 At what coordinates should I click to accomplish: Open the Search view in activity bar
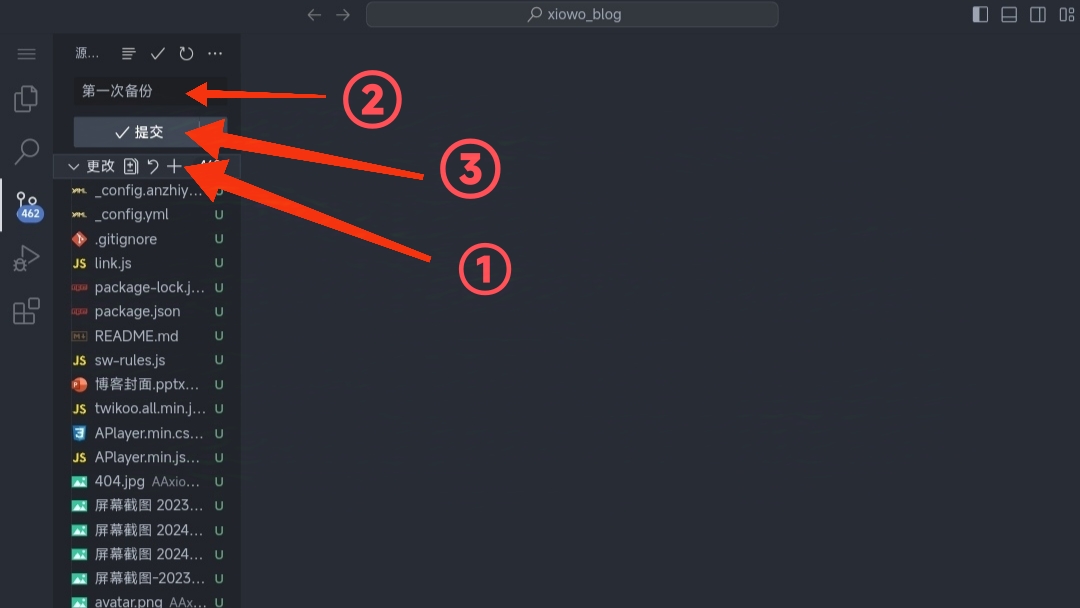[26, 151]
